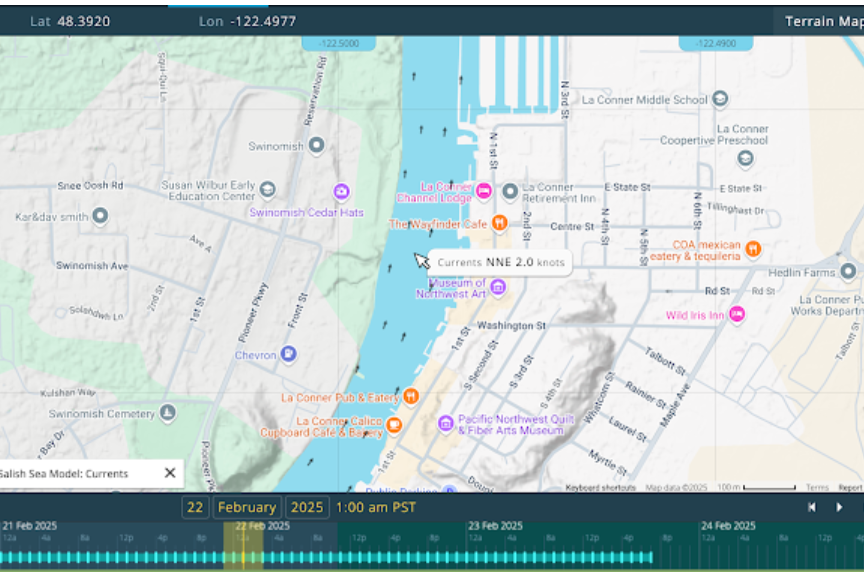
Task: Select the Museum of Northwest Art icon
Action: click(498, 287)
